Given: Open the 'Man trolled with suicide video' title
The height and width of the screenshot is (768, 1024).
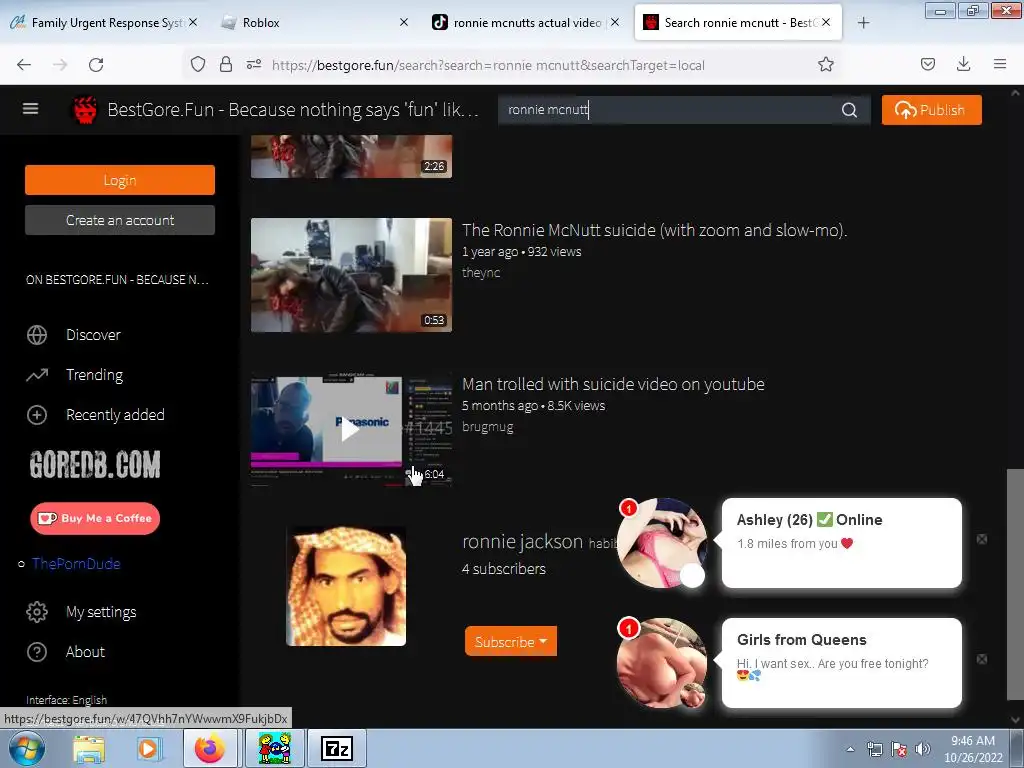Looking at the screenshot, I should click(x=613, y=384).
